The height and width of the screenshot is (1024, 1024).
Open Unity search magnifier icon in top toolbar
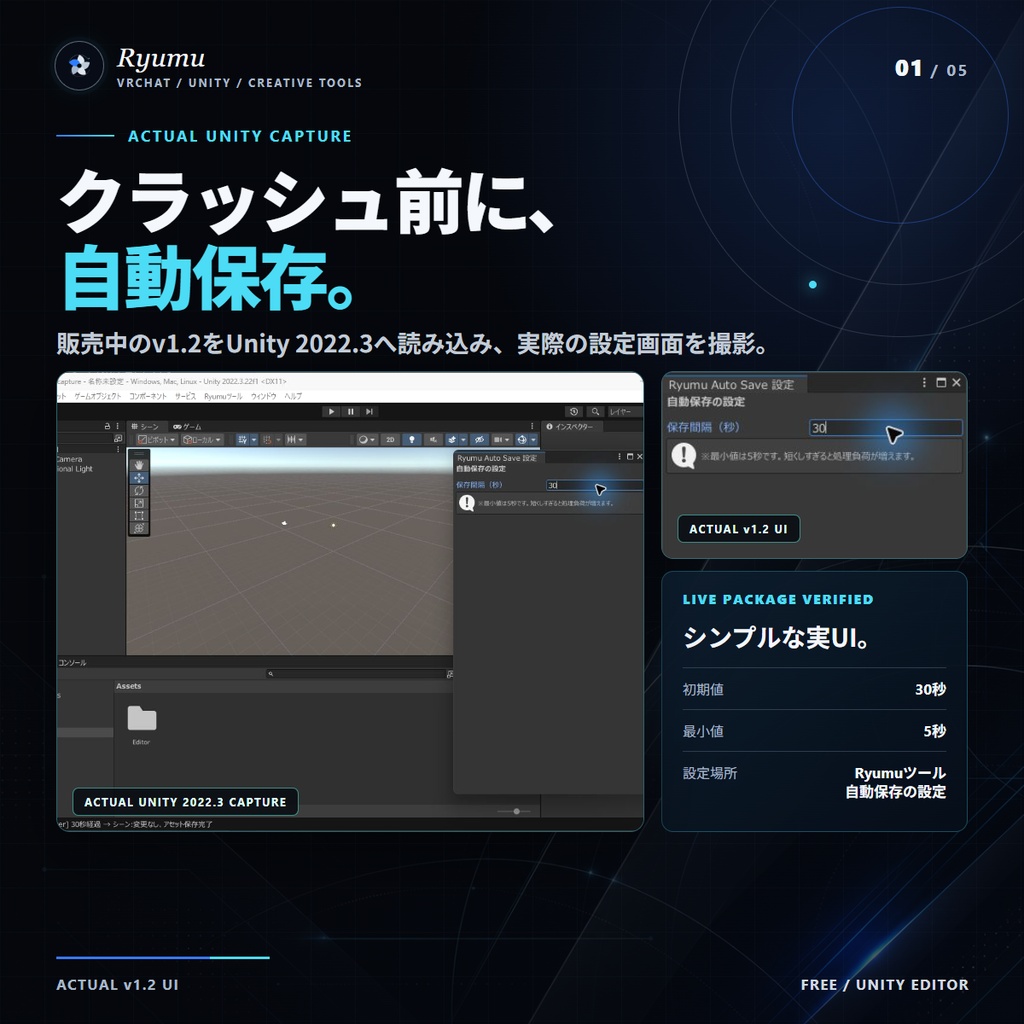(595, 411)
